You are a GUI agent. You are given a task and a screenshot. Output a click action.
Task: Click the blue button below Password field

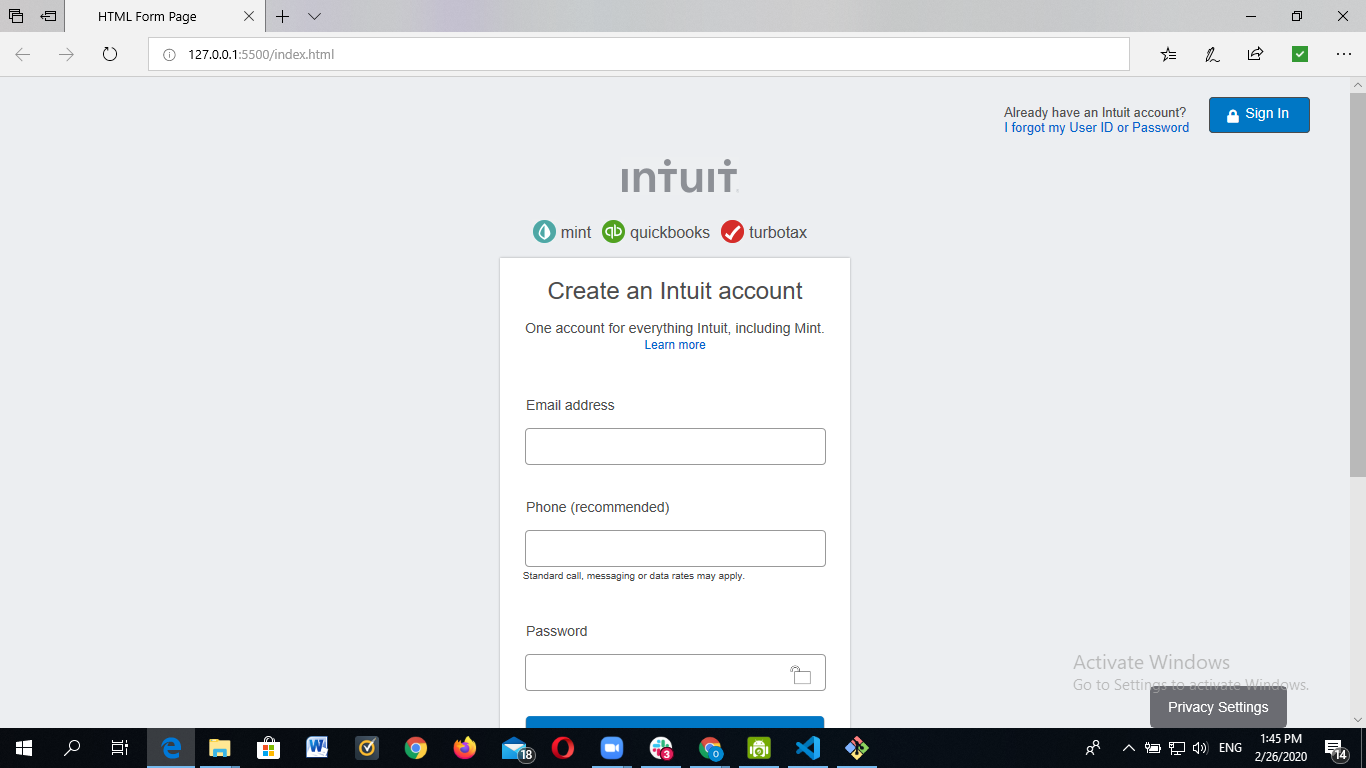click(675, 722)
